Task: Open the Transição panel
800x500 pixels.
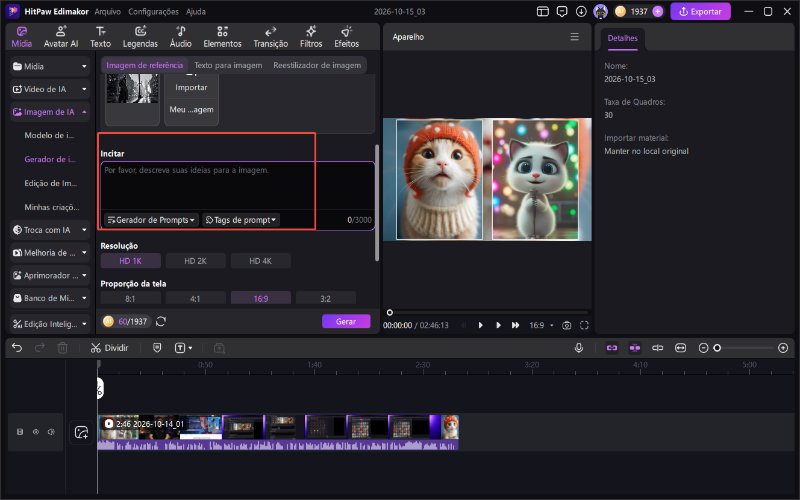Action: pos(270,37)
